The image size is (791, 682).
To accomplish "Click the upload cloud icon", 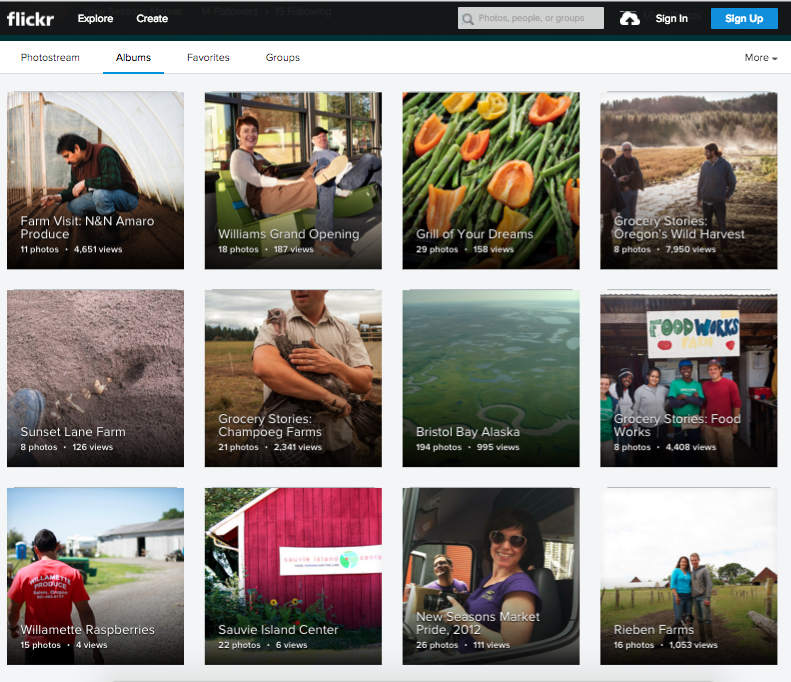I will [x=629, y=19].
